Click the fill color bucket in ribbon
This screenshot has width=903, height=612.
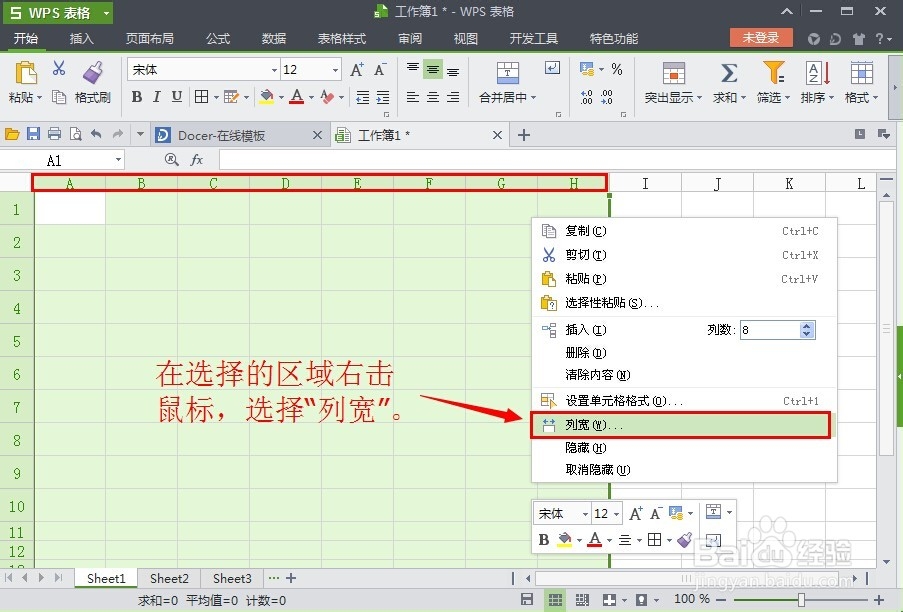click(x=267, y=97)
